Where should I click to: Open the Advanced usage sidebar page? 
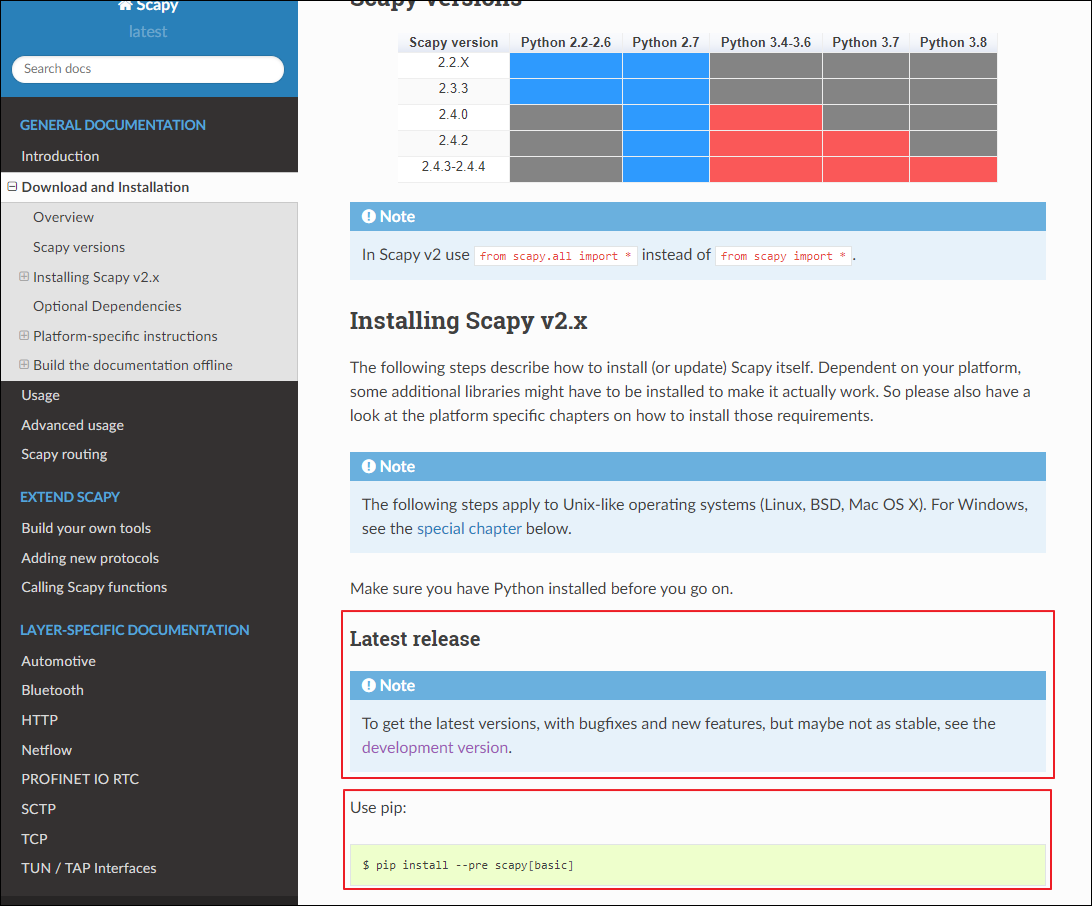[72, 425]
